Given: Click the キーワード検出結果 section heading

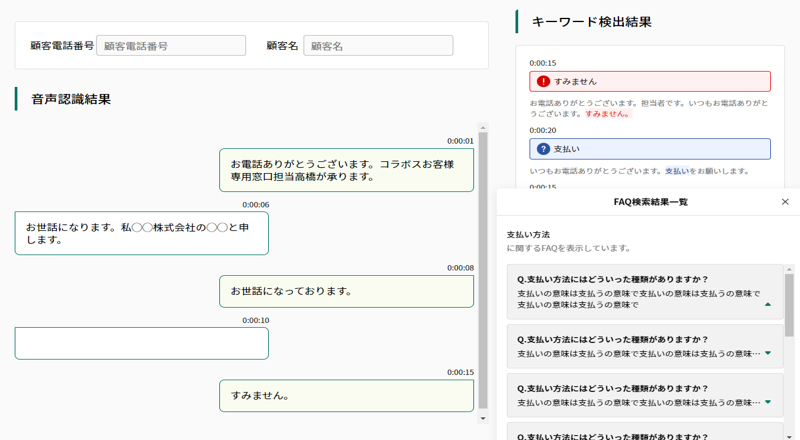Looking at the screenshot, I should tap(592, 22).
